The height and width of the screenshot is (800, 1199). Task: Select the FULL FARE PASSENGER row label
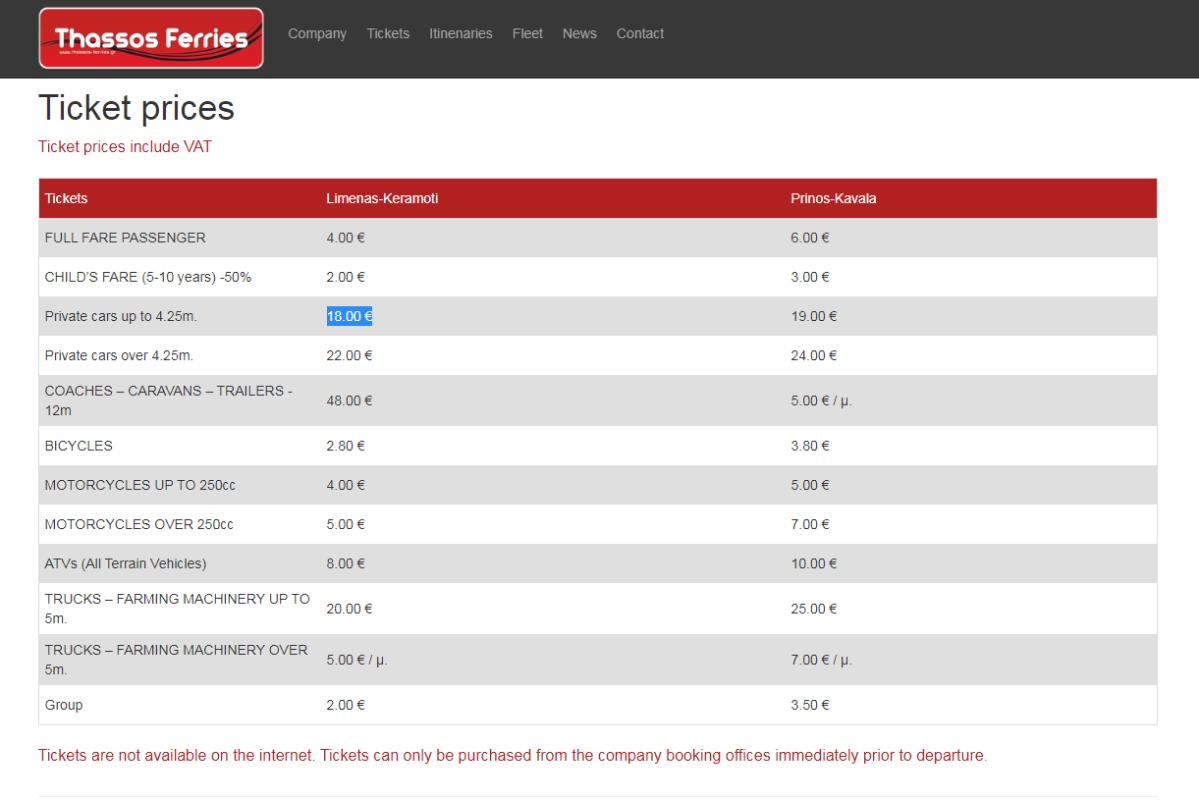click(125, 238)
